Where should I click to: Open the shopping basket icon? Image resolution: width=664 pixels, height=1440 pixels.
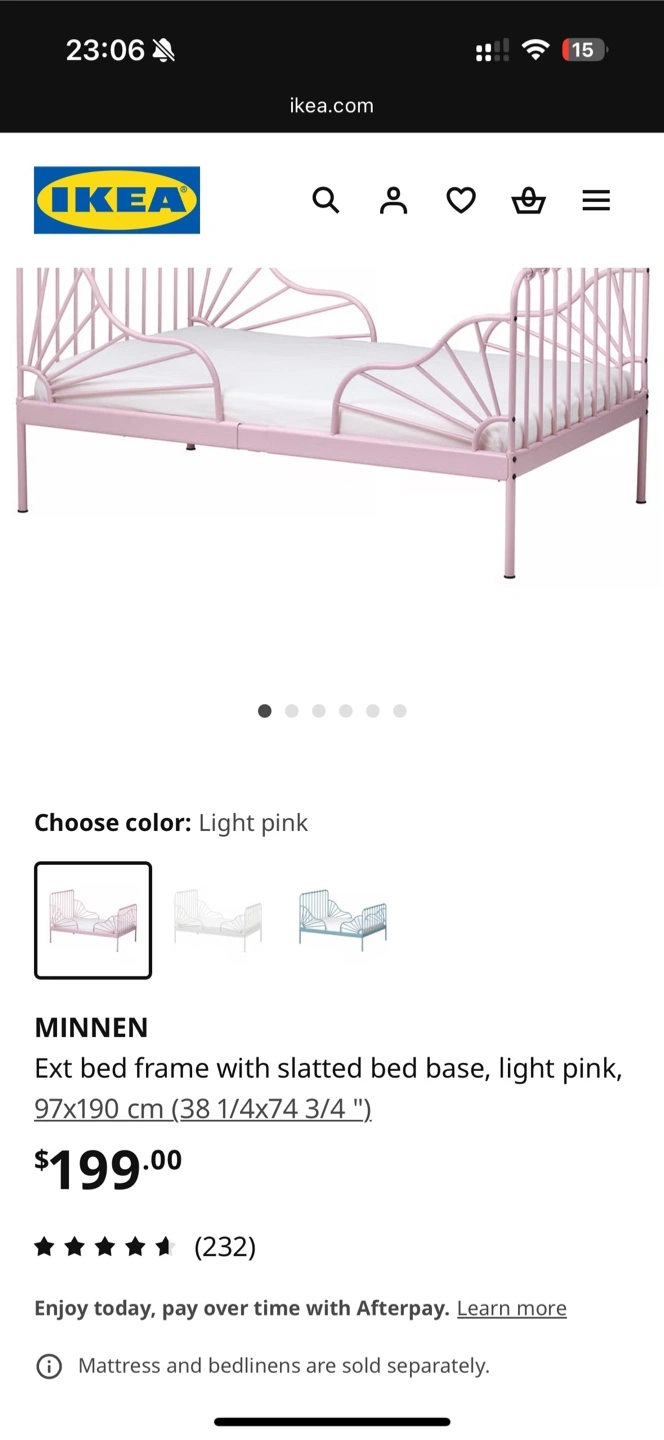click(x=528, y=200)
